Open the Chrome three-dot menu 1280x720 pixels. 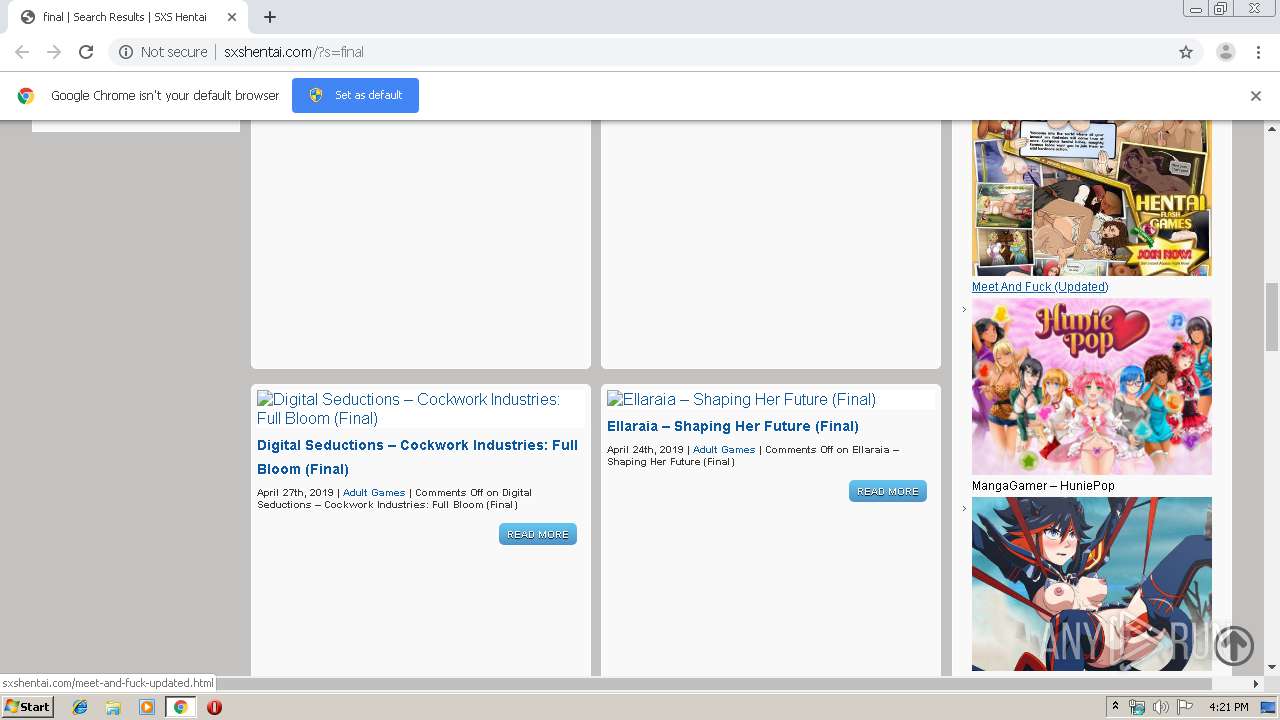click(x=1258, y=52)
